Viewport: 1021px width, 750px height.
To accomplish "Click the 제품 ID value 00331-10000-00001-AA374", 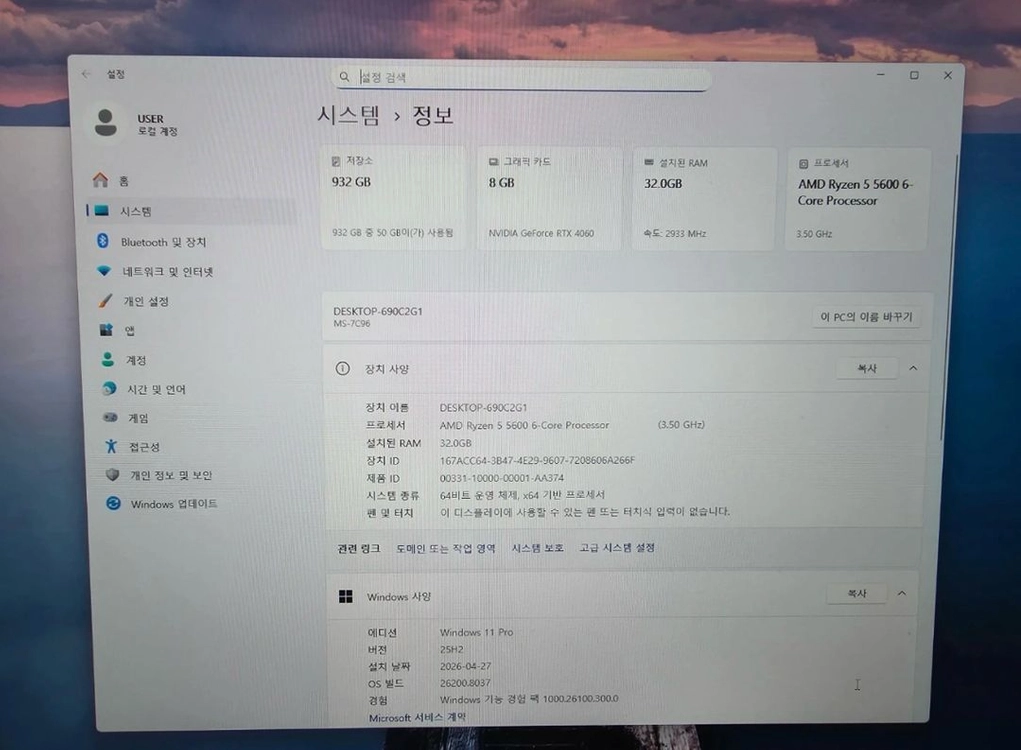I will click(x=501, y=477).
